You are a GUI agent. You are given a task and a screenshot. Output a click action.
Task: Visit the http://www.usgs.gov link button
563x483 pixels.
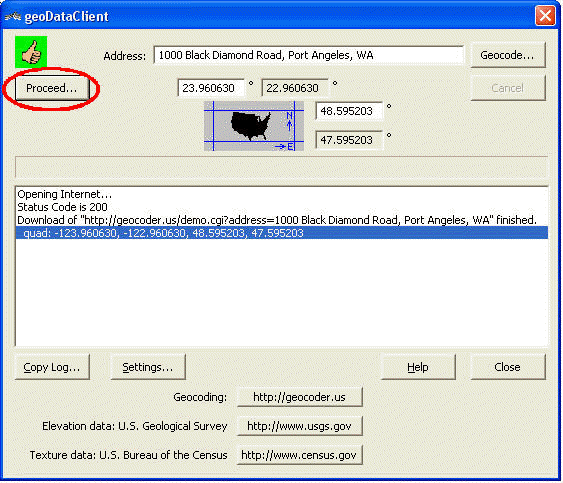pos(299,426)
